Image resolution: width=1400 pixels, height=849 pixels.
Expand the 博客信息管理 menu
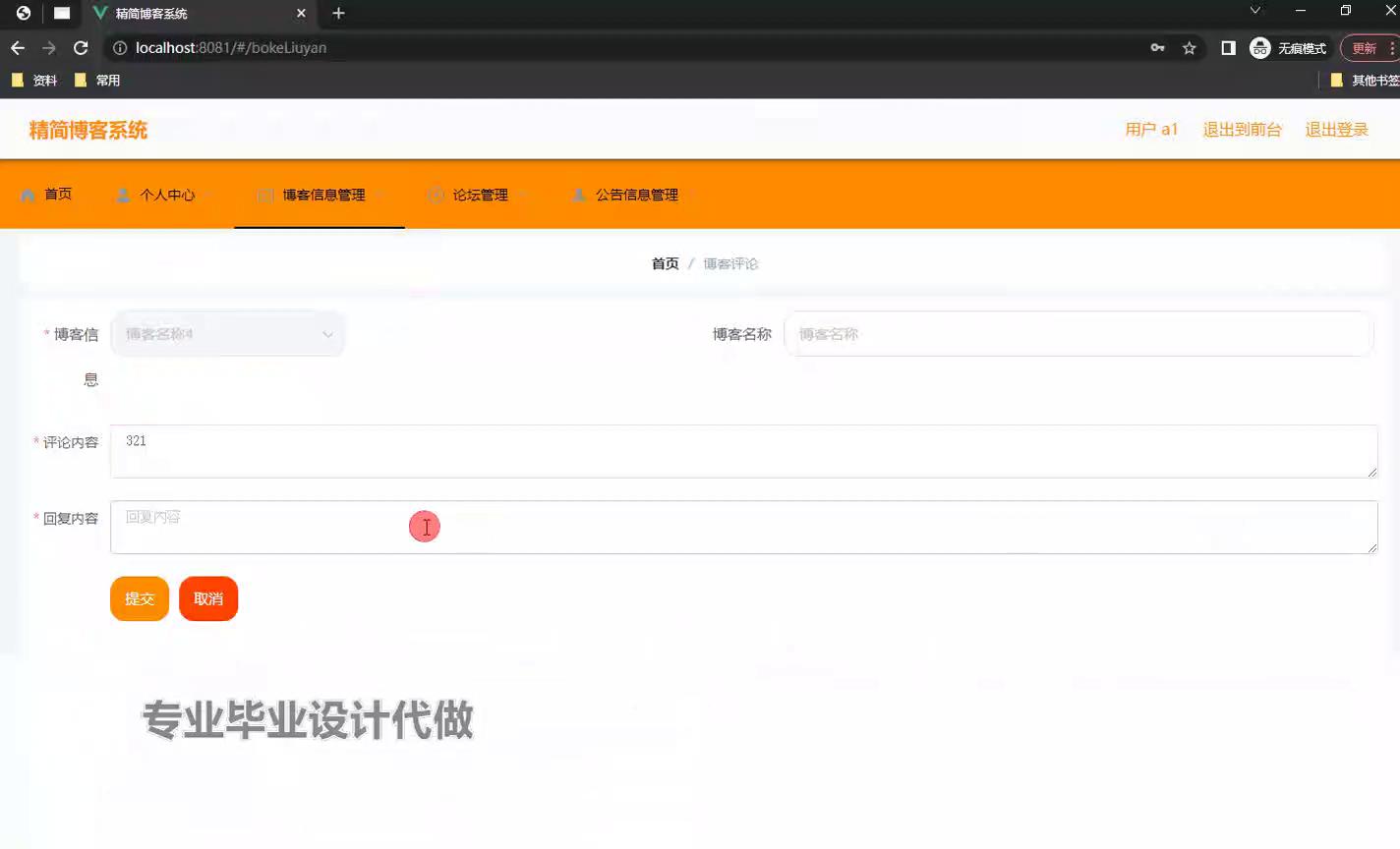tap(320, 195)
